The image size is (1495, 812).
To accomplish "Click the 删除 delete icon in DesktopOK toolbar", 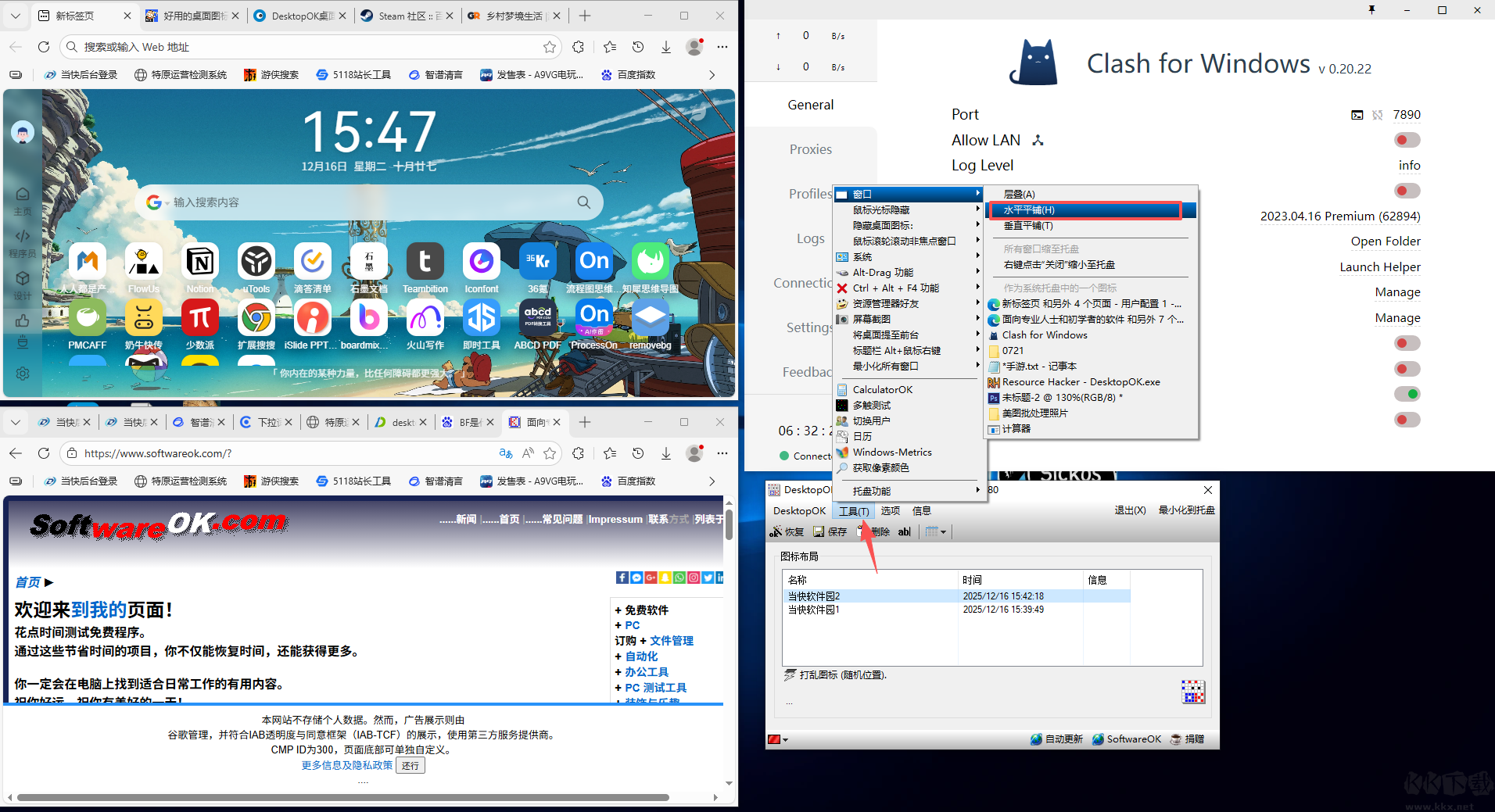I will [x=860, y=531].
